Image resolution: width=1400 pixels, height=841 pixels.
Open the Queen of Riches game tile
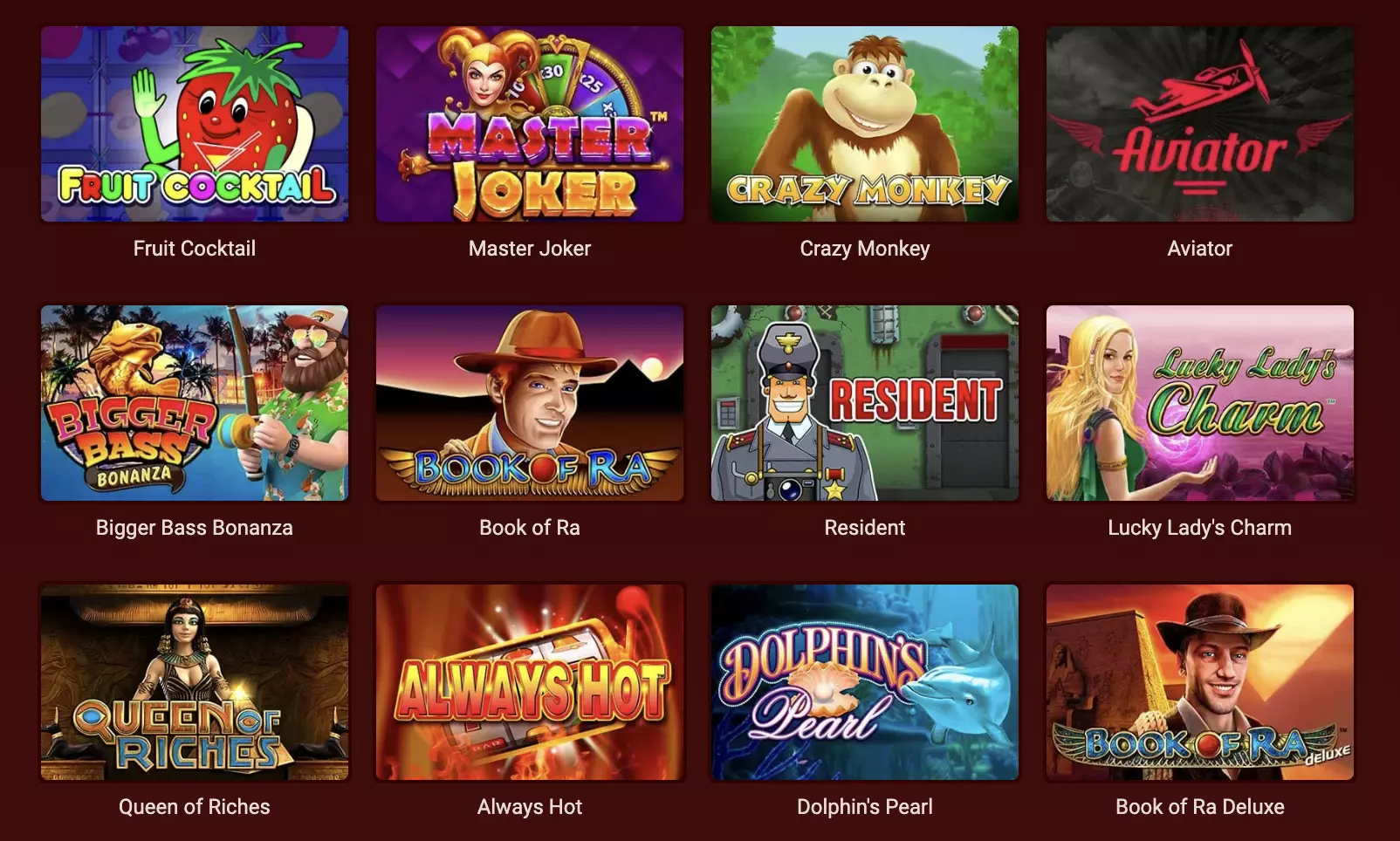pos(195,682)
